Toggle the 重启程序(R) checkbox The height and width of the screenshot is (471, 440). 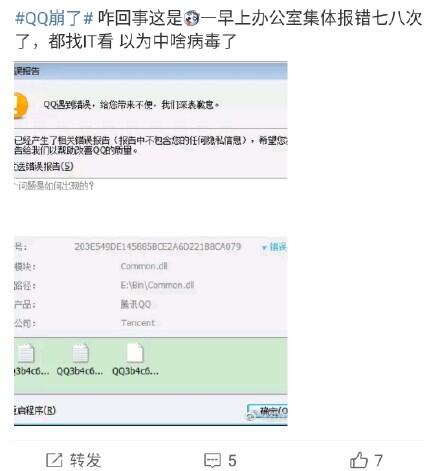(35, 410)
